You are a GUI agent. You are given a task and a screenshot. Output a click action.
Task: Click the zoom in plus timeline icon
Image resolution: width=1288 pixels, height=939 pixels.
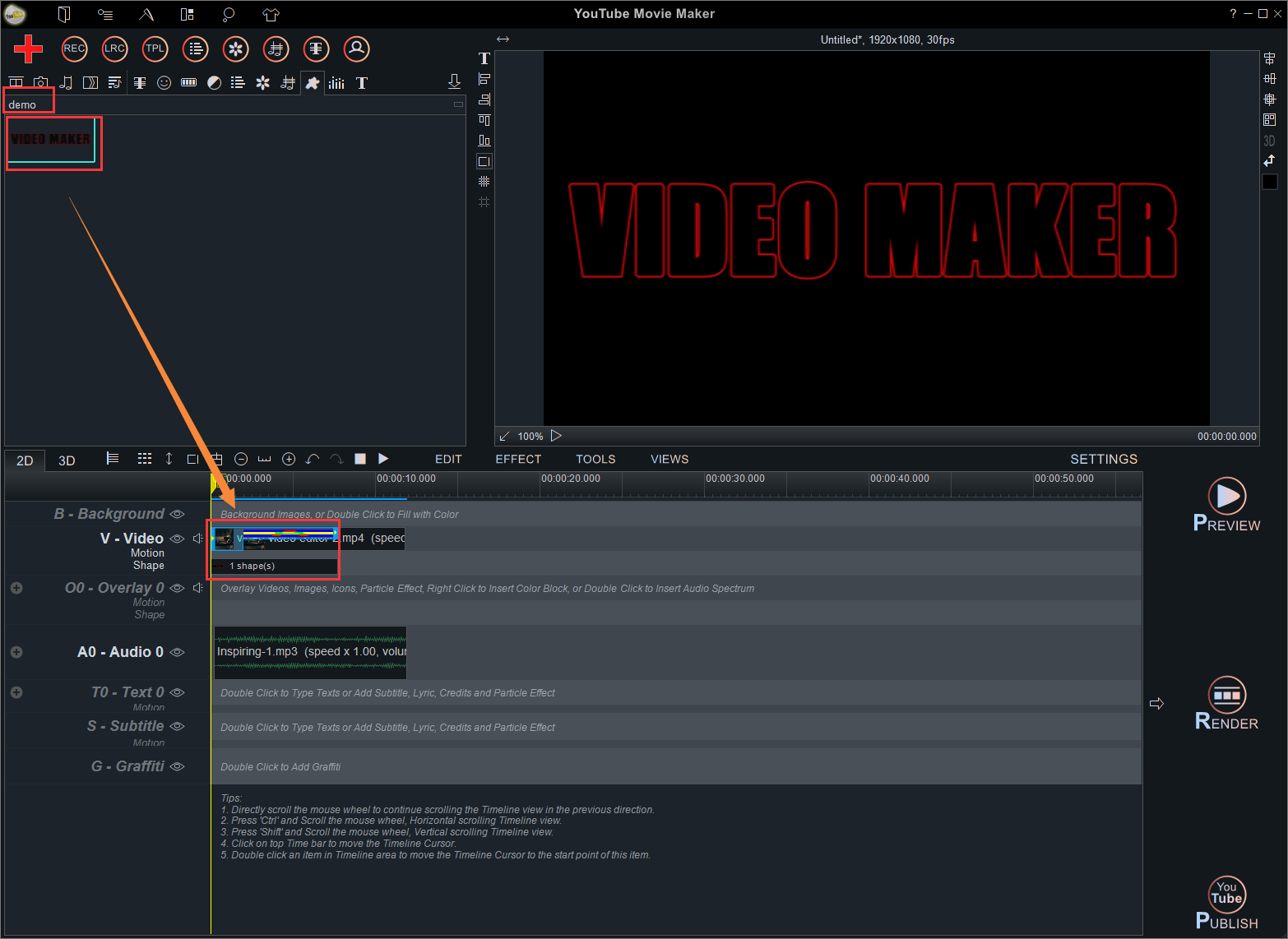pos(289,459)
